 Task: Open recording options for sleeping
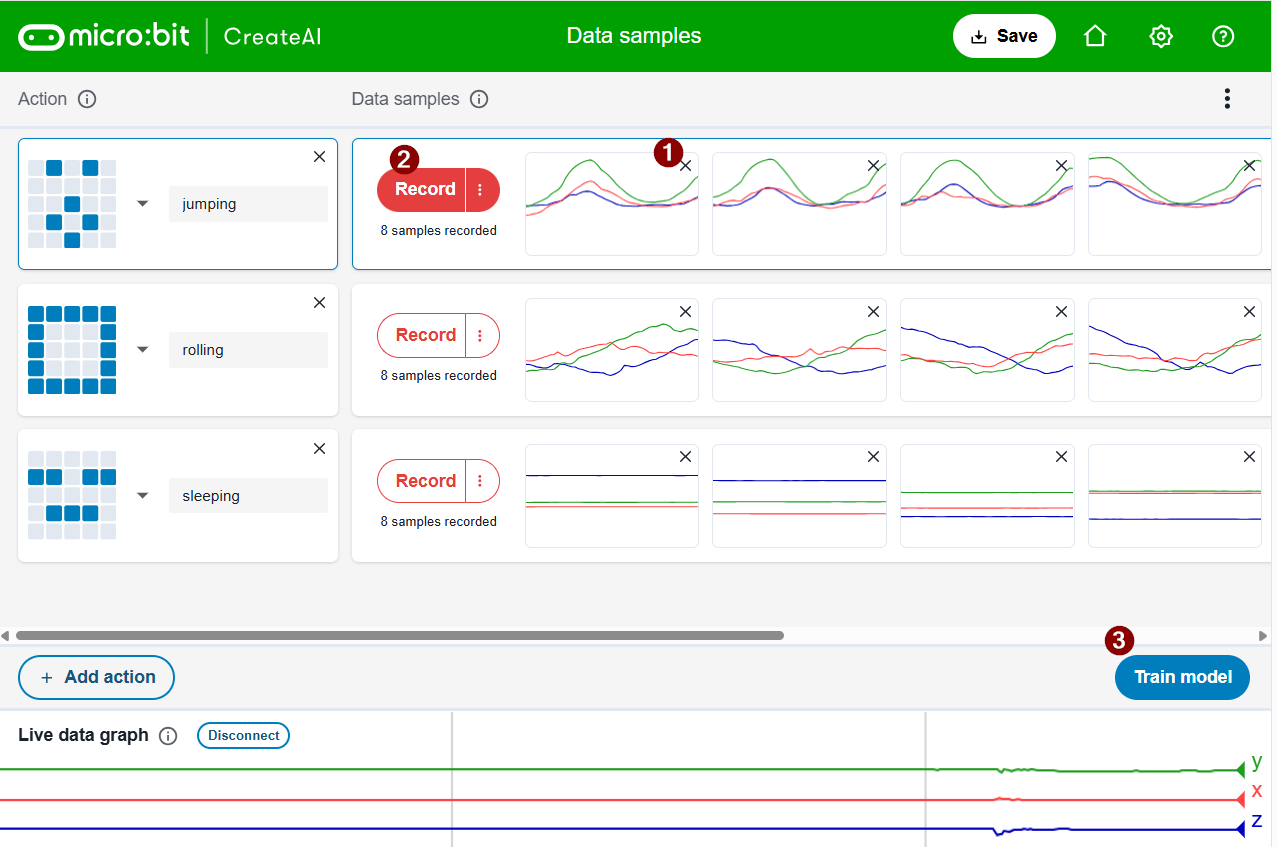pos(481,481)
